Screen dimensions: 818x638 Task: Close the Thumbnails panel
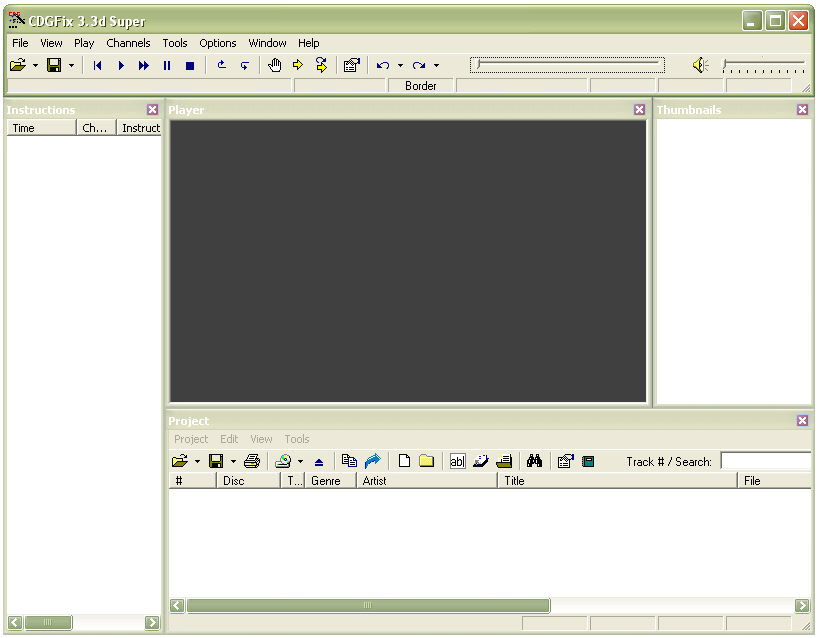pyautogui.click(x=802, y=110)
